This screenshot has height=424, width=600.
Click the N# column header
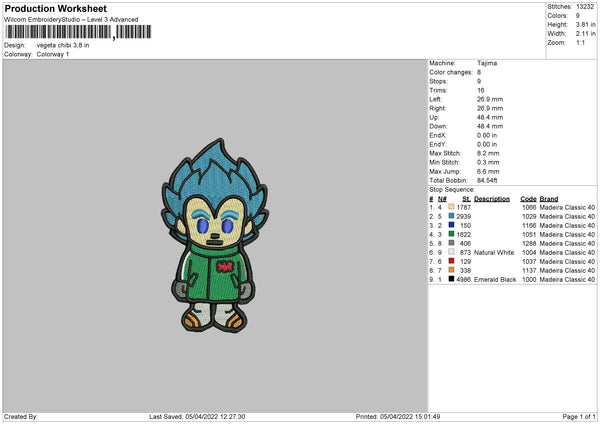pyautogui.click(x=442, y=199)
